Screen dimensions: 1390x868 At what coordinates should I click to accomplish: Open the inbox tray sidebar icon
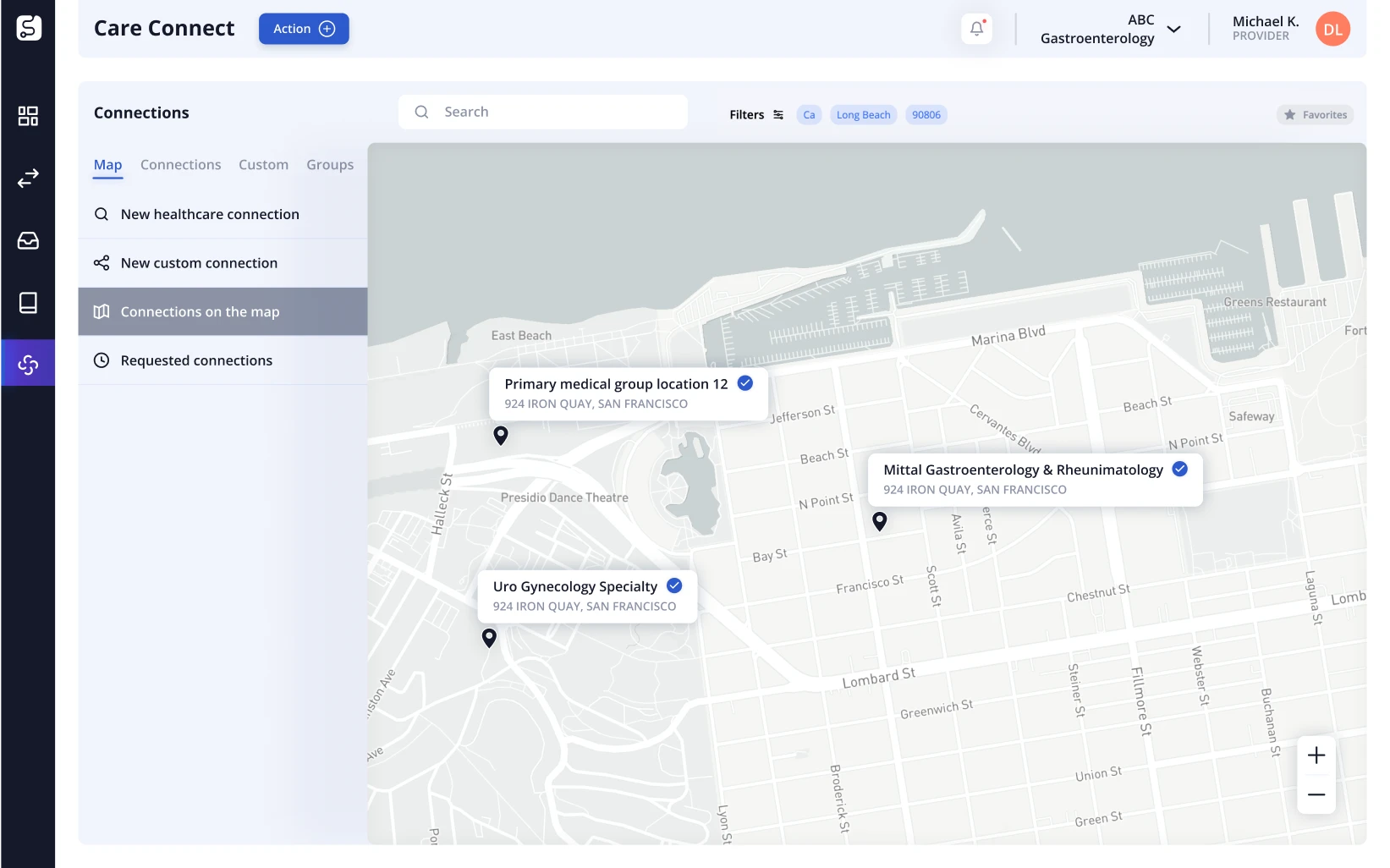28,241
